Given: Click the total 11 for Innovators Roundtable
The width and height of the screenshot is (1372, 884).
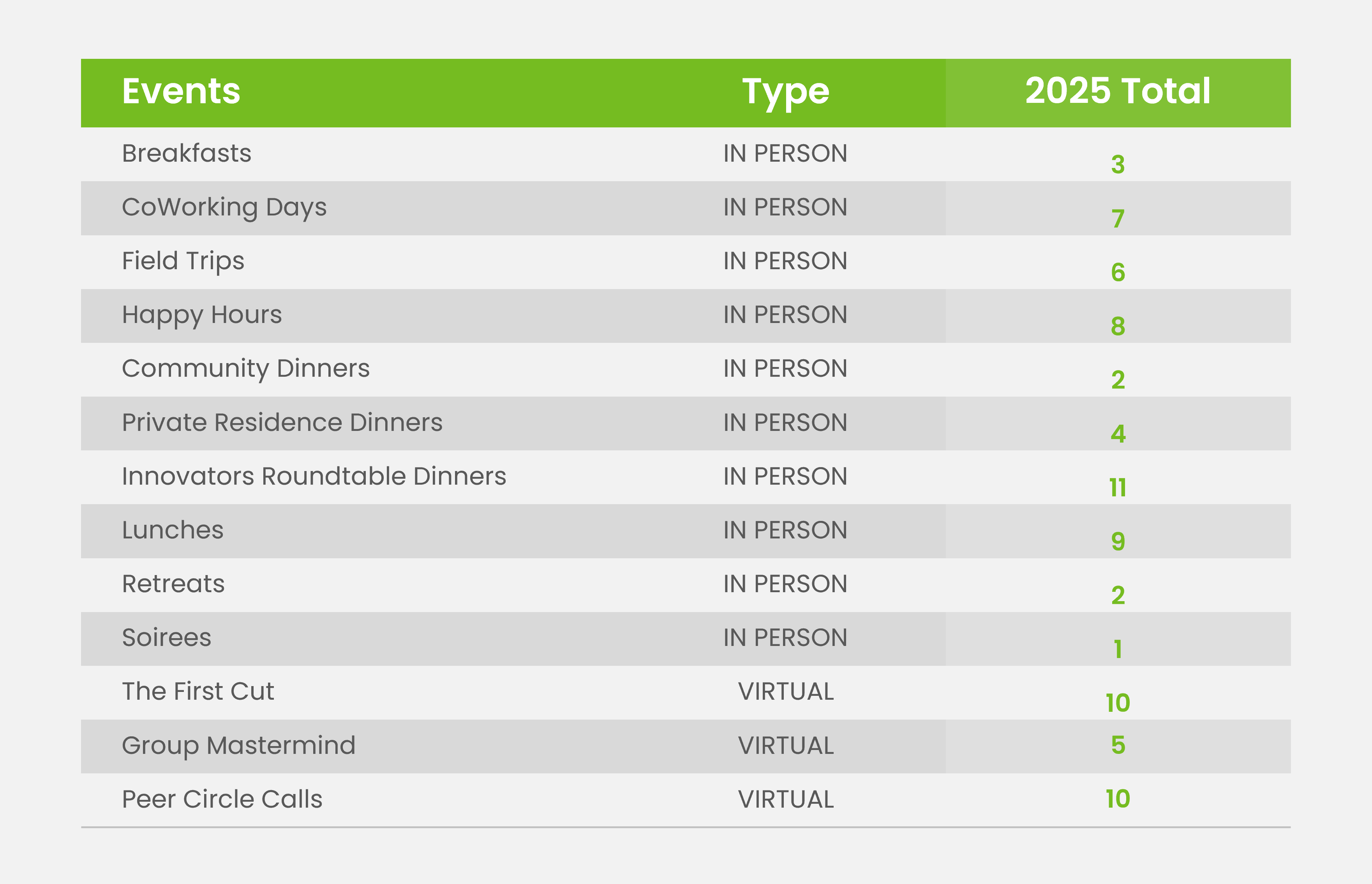Looking at the screenshot, I should point(1117,488).
